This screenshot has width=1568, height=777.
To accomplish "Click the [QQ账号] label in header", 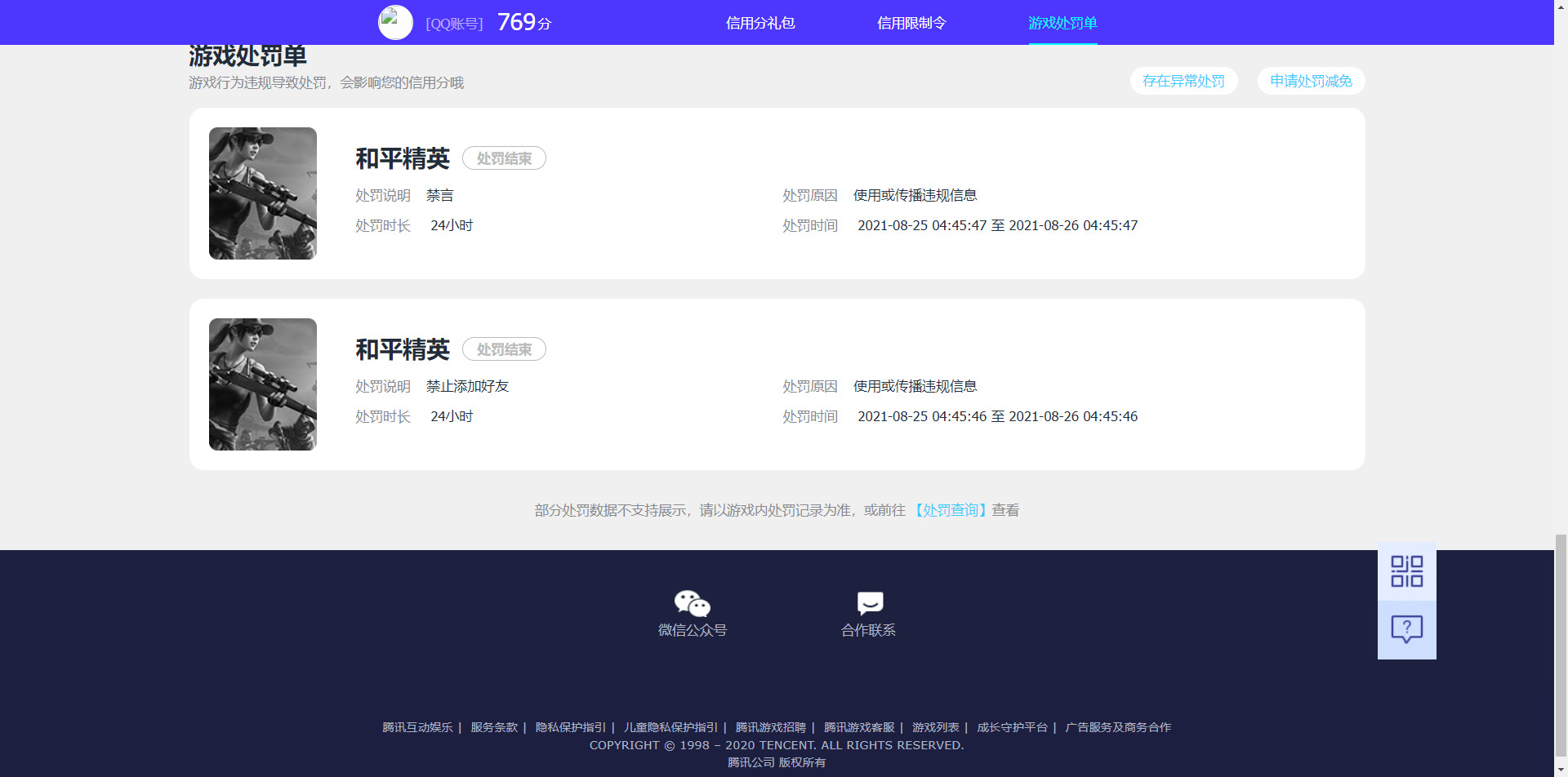I will click(454, 24).
